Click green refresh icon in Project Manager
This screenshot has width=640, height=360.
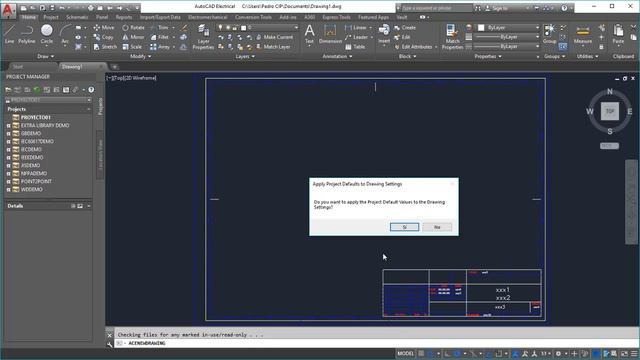tap(37, 90)
